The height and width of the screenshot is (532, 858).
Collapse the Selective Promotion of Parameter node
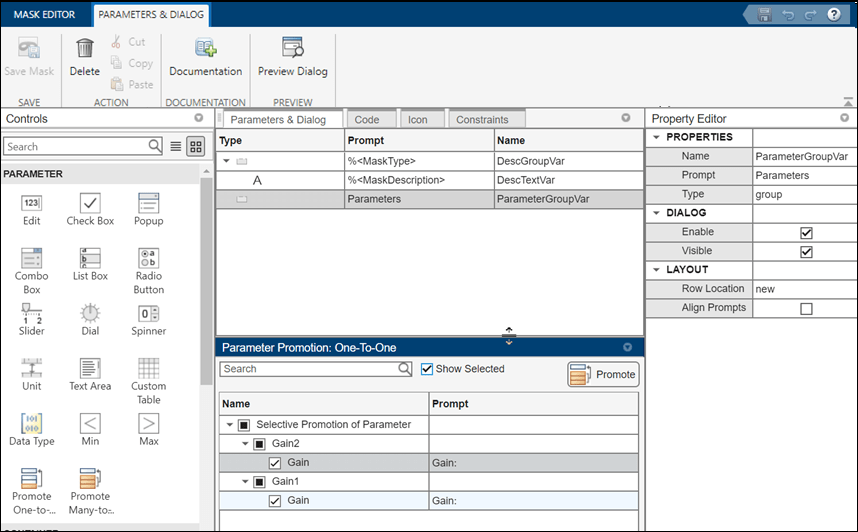click(229, 425)
